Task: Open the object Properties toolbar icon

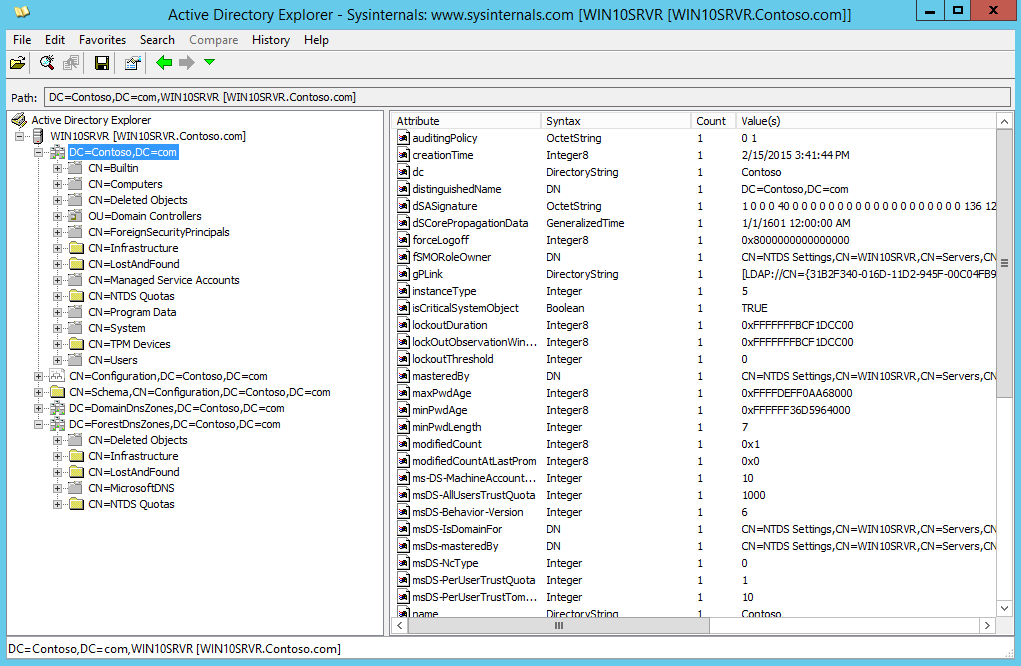Action: pyautogui.click(x=133, y=63)
